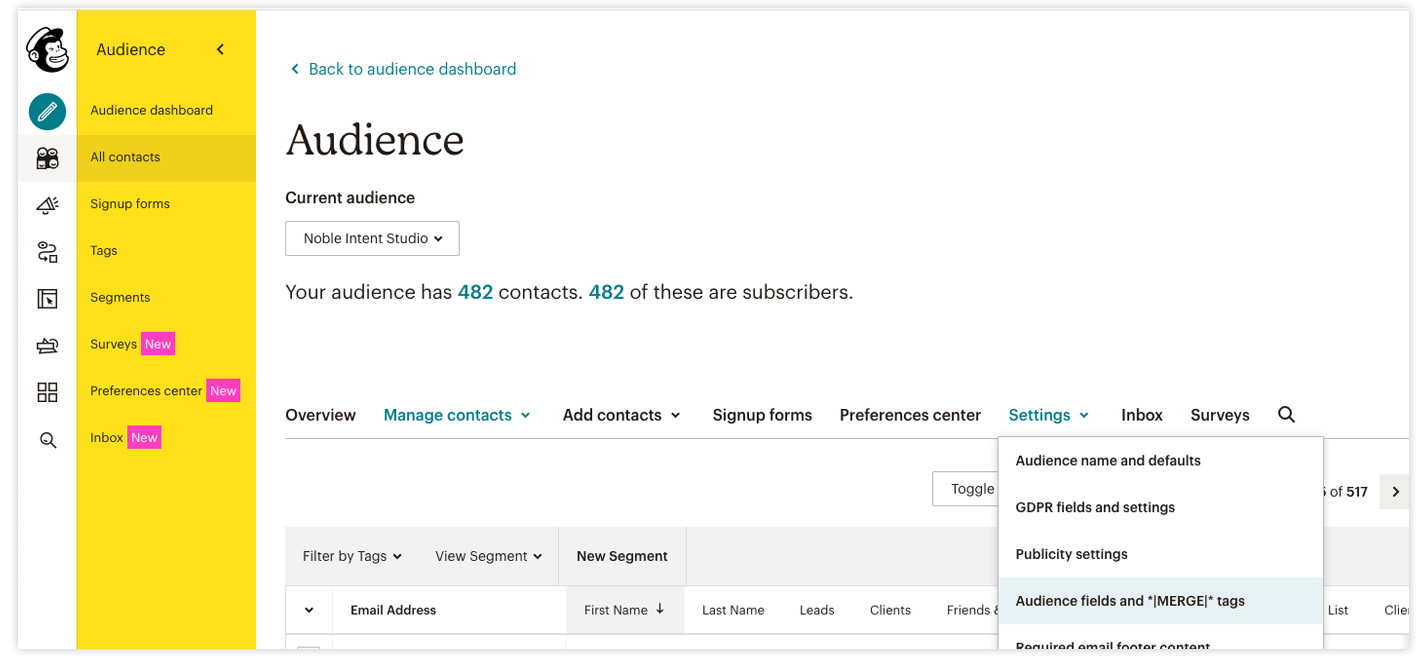This screenshot has width=1427, height=657.
Task: Open the Campaigns megaphone icon
Action: point(47,204)
